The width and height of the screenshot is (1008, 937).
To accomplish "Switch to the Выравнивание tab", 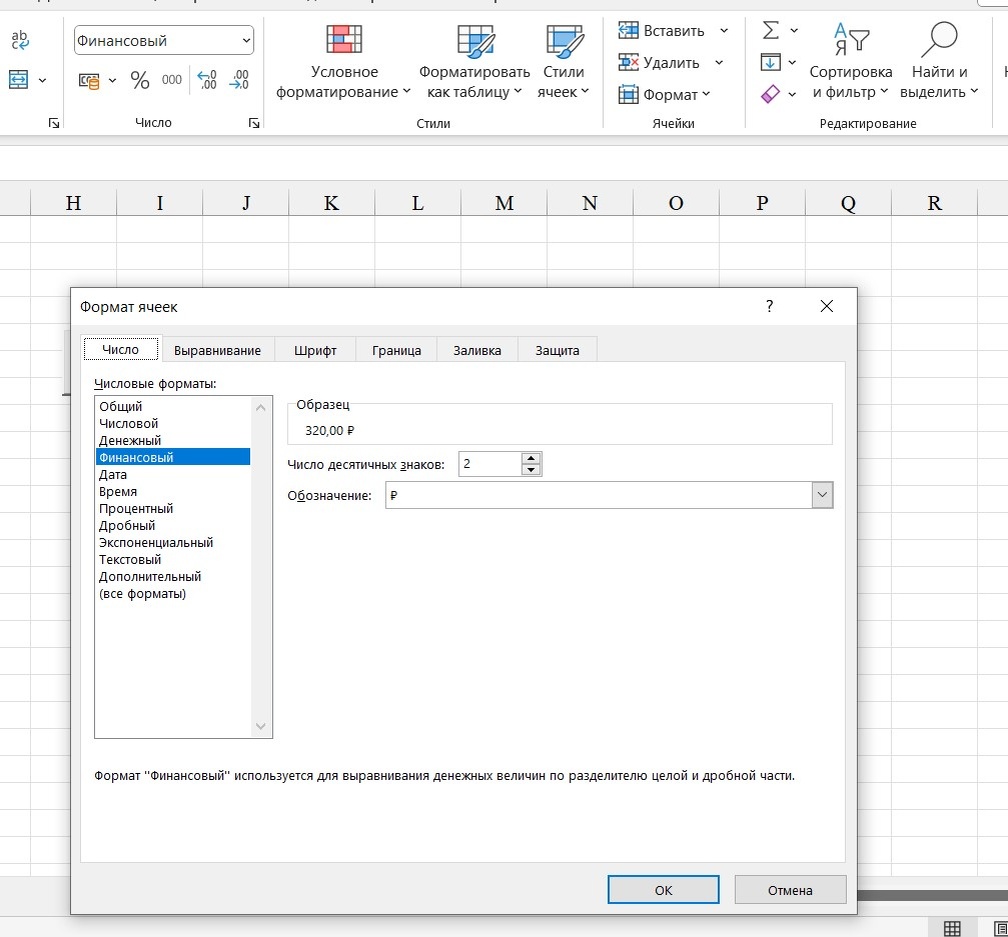I will coord(217,350).
